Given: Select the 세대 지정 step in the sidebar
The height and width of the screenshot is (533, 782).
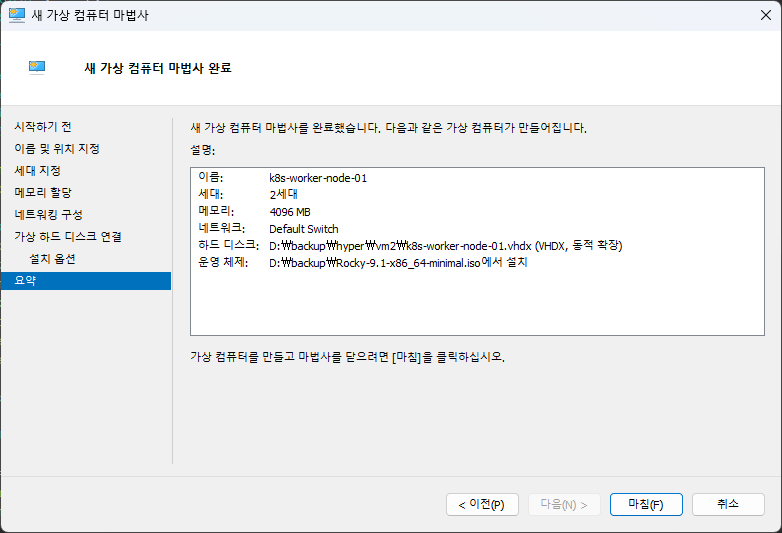Looking at the screenshot, I should pos(38,171).
